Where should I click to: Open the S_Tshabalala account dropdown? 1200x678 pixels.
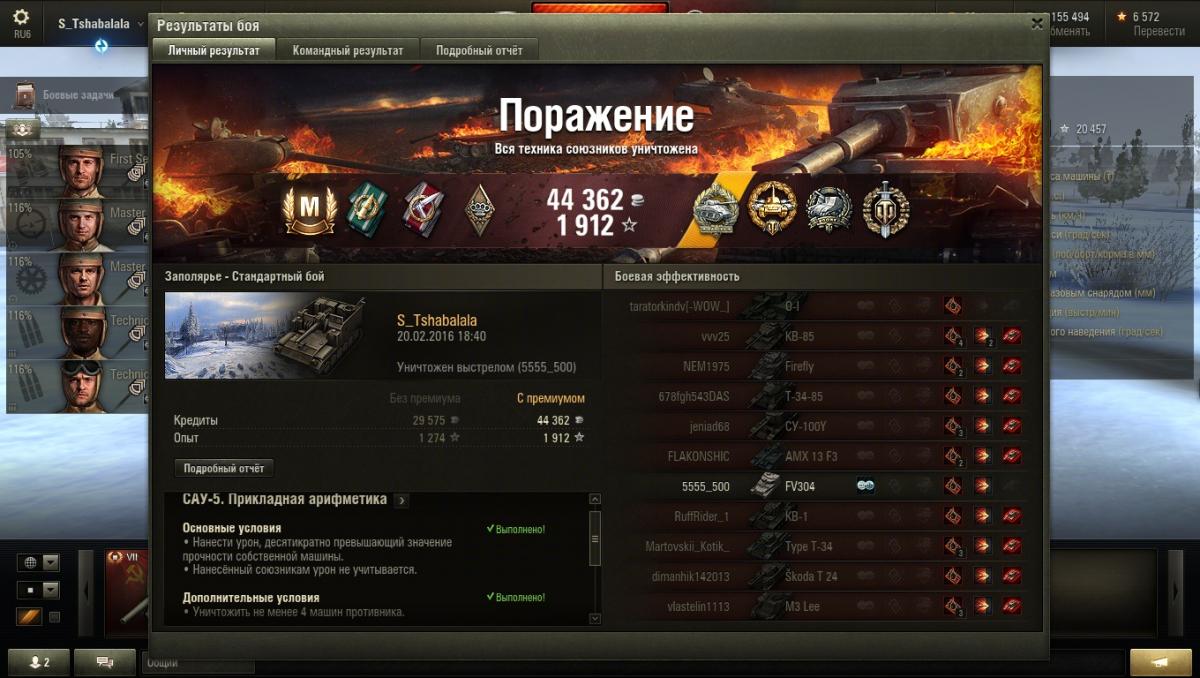[100, 23]
